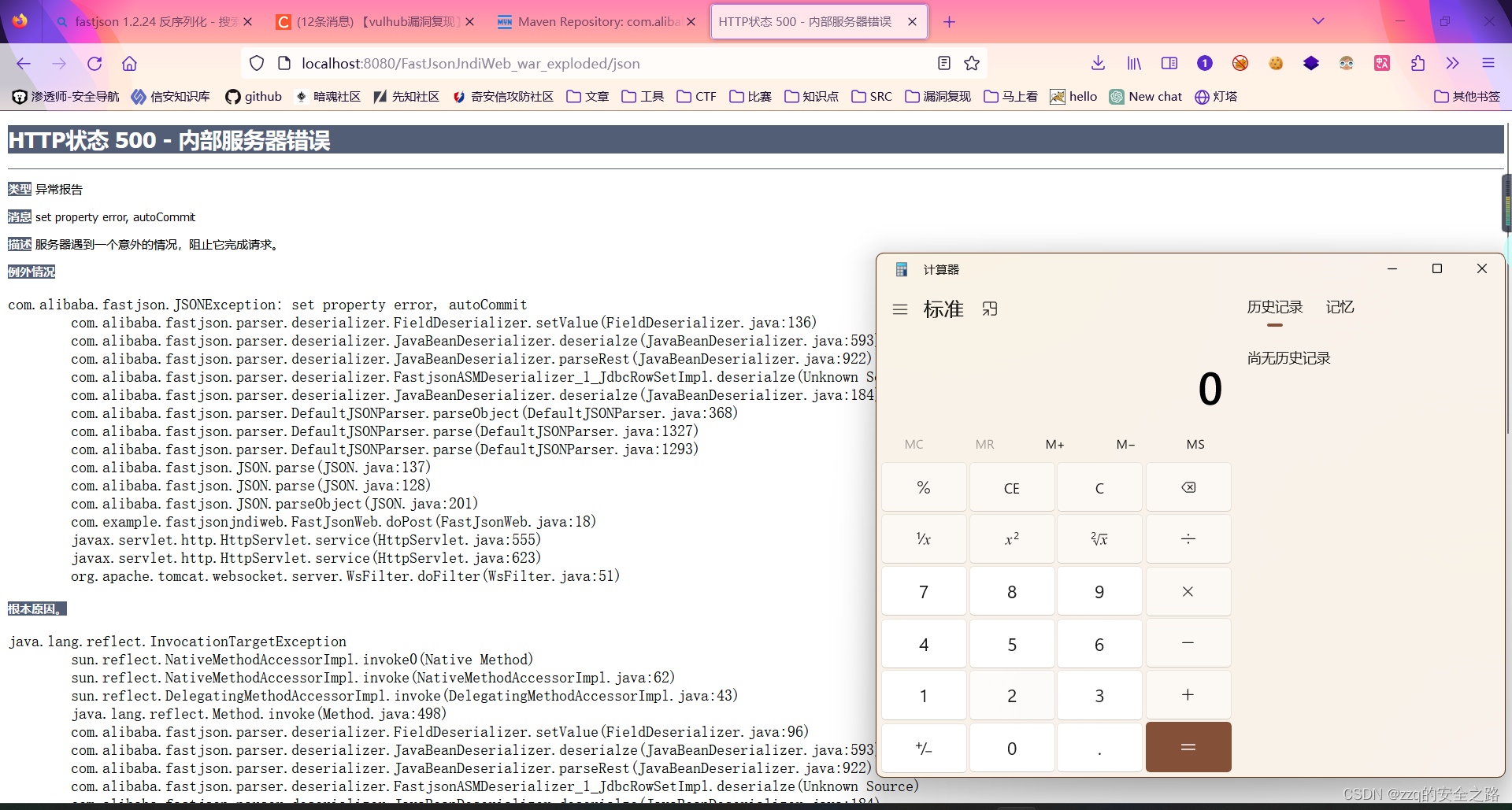Open New chat bookmark
This screenshot has height=810, width=1512.
(x=1146, y=97)
